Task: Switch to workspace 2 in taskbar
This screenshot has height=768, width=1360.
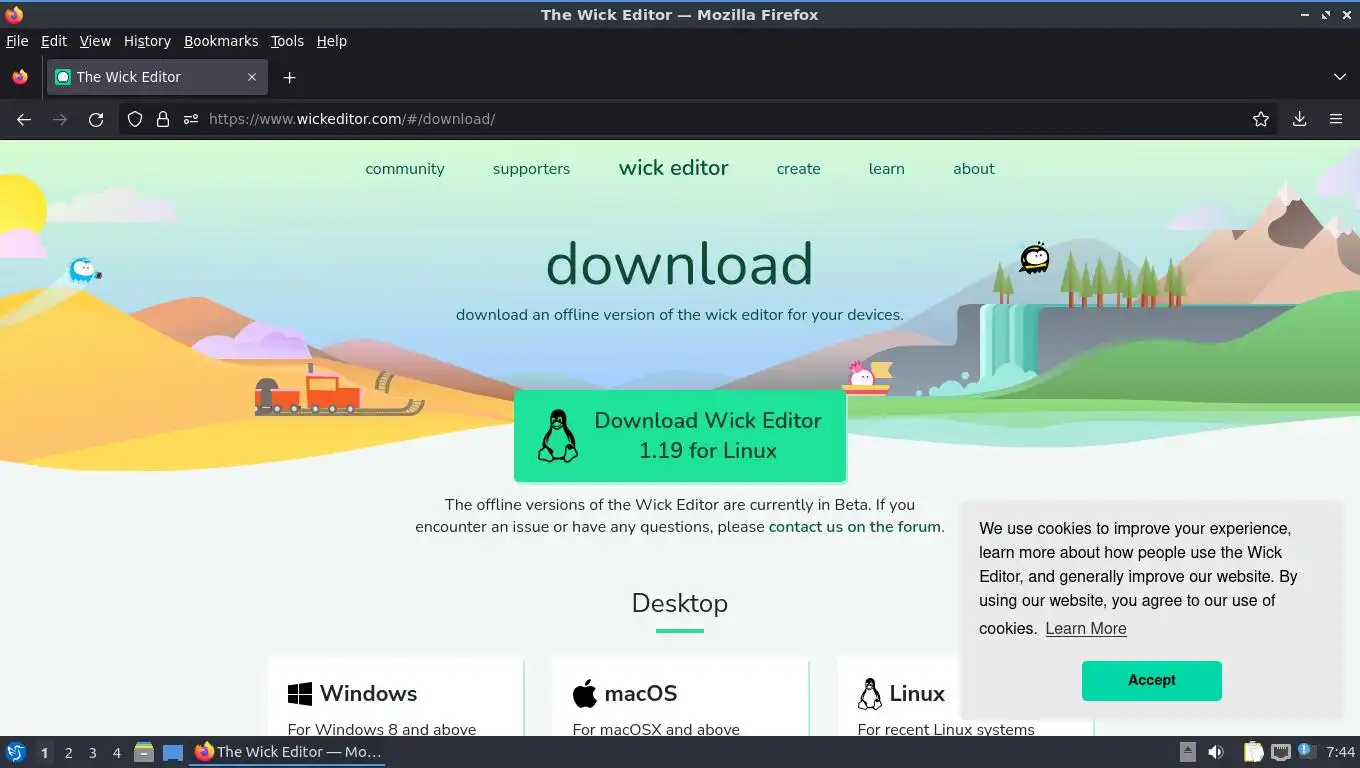Action: point(68,753)
